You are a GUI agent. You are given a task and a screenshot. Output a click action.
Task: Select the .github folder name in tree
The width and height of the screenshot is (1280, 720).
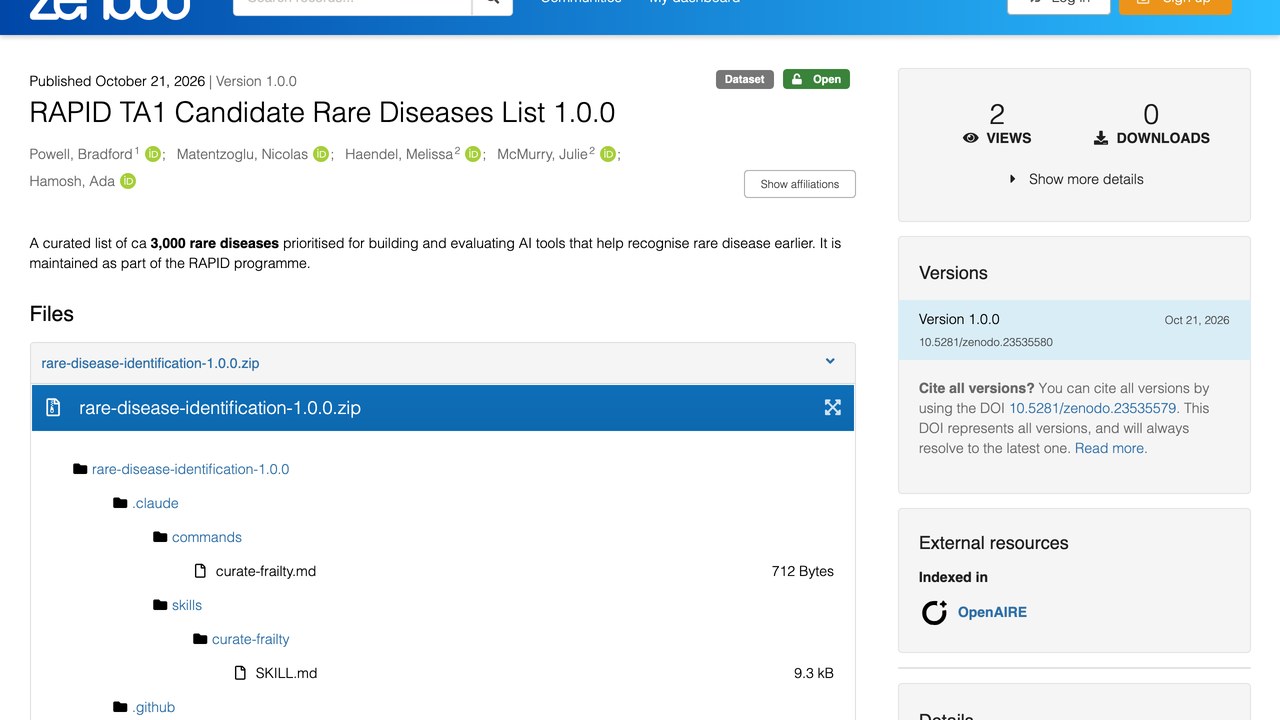pyautogui.click(x=154, y=707)
